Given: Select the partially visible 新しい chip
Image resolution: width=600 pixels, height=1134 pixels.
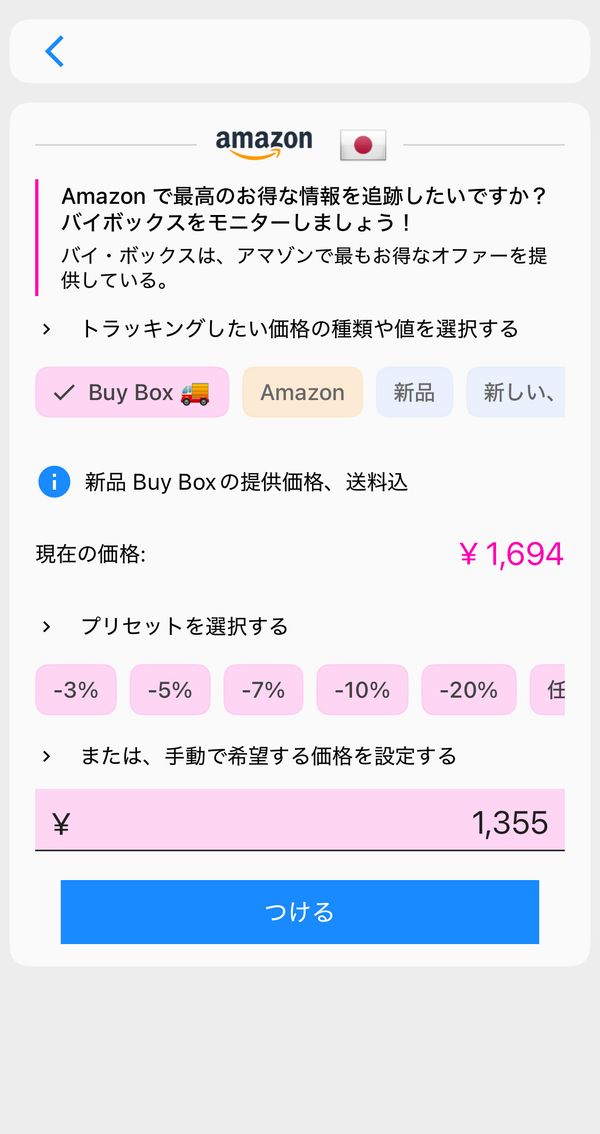Looking at the screenshot, I should (515, 392).
